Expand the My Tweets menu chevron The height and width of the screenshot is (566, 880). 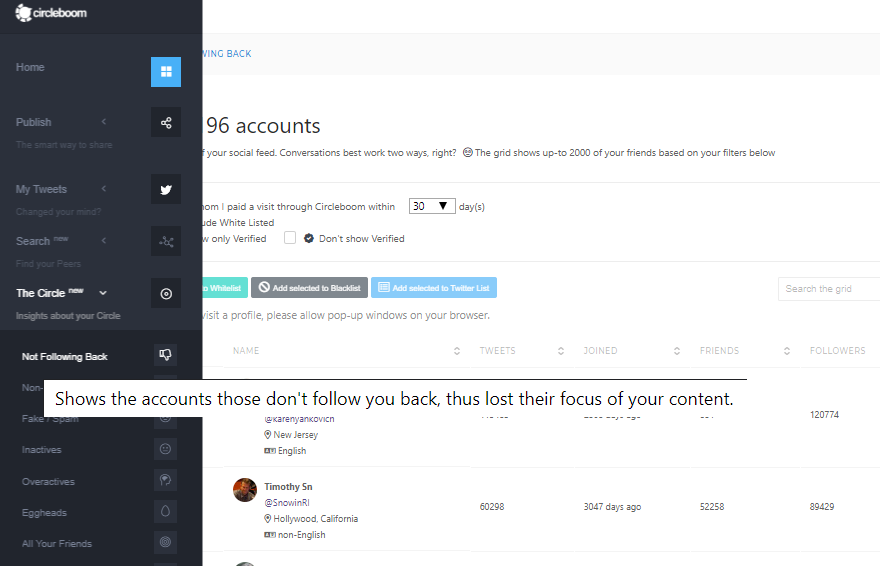[104, 189]
